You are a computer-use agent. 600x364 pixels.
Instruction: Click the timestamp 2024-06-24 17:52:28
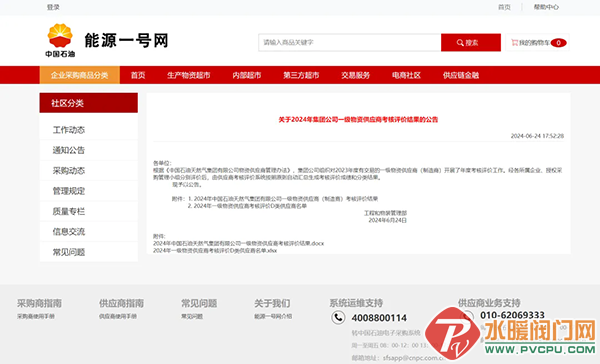[x=537, y=136]
